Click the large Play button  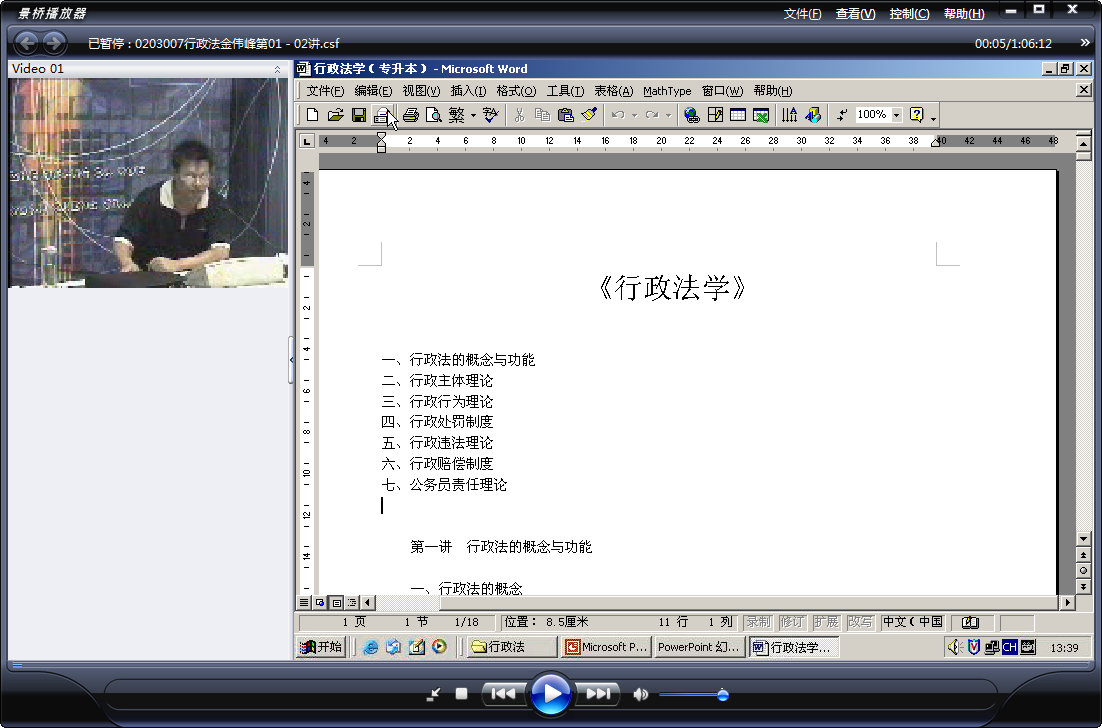[x=550, y=694]
